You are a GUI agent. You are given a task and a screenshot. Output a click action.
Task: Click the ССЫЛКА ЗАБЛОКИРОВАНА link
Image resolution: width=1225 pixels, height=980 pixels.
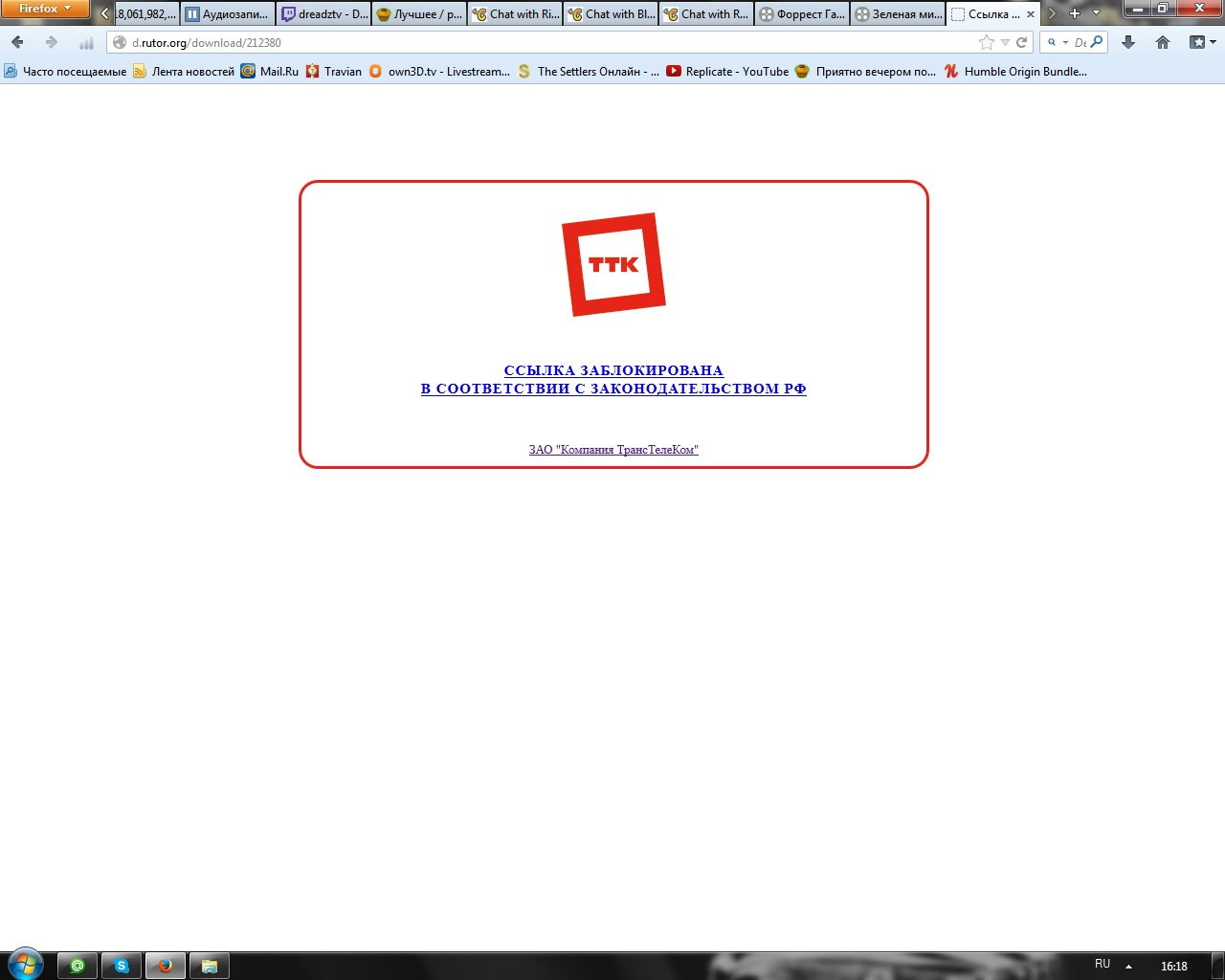[x=613, y=370]
